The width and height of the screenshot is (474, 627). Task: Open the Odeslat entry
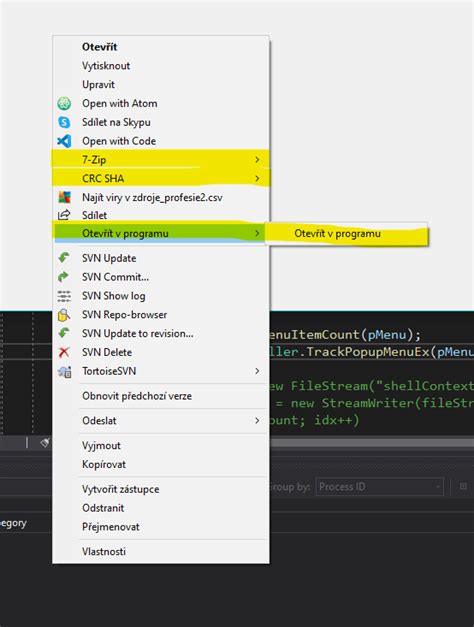click(x=160, y=421)
